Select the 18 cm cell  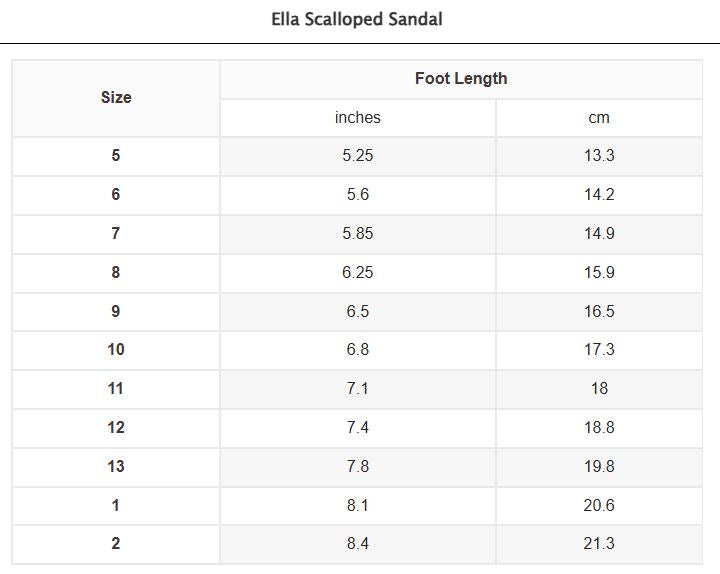[599, 389]
